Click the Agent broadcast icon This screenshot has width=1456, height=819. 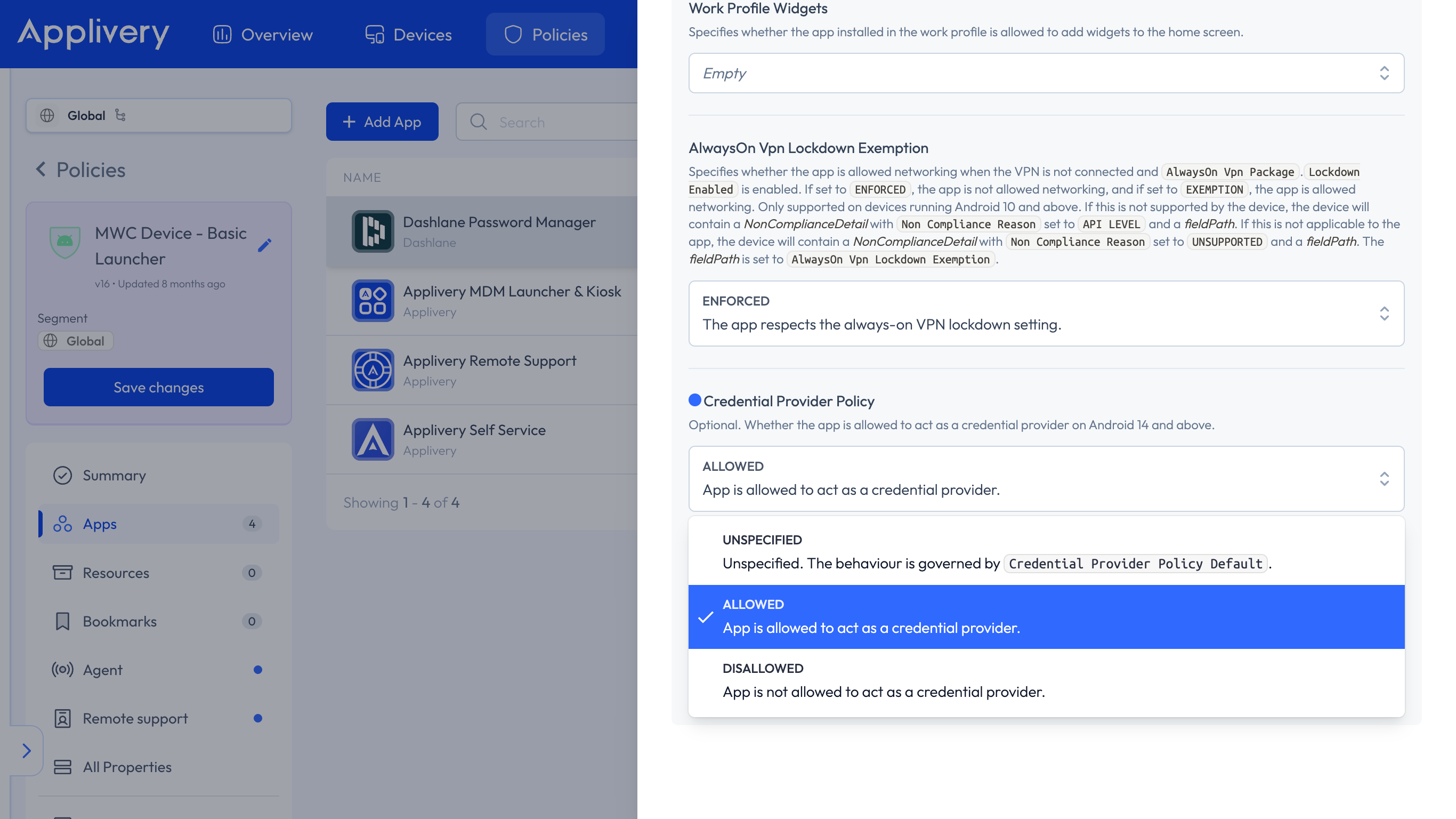[62, 670]
